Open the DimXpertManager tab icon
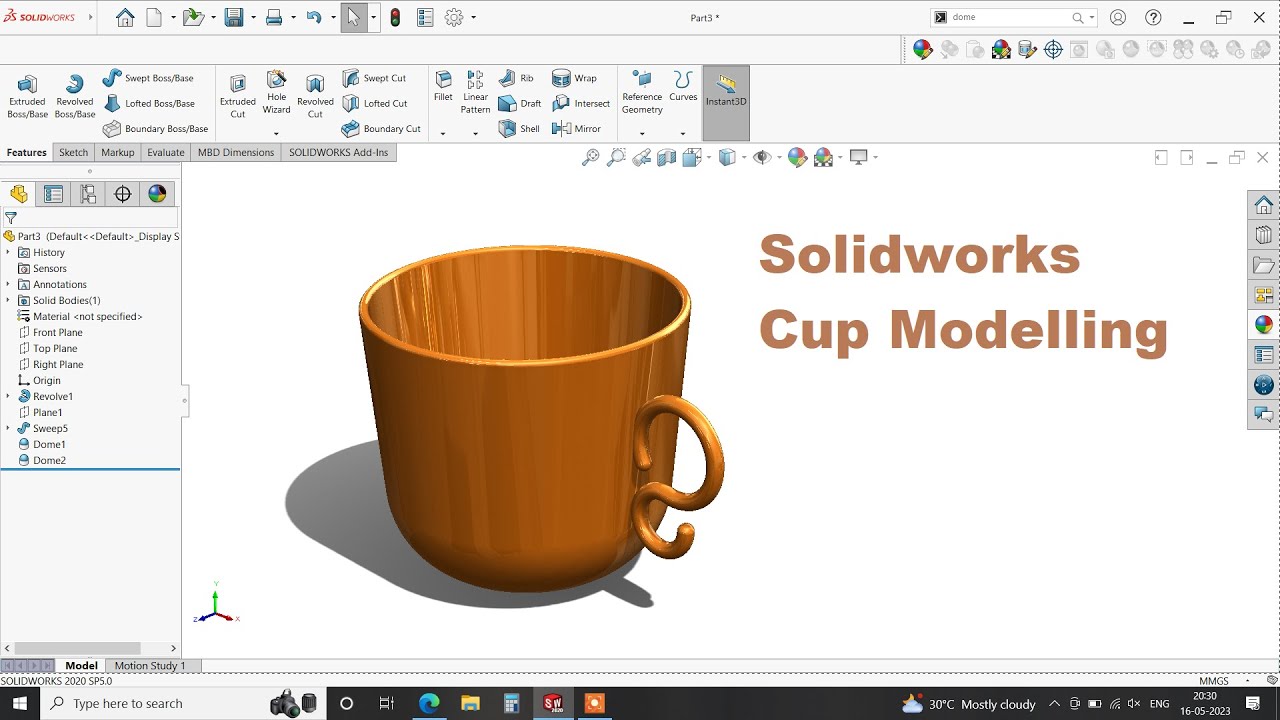Screen dimensions: 1280x720 point(123,194)
